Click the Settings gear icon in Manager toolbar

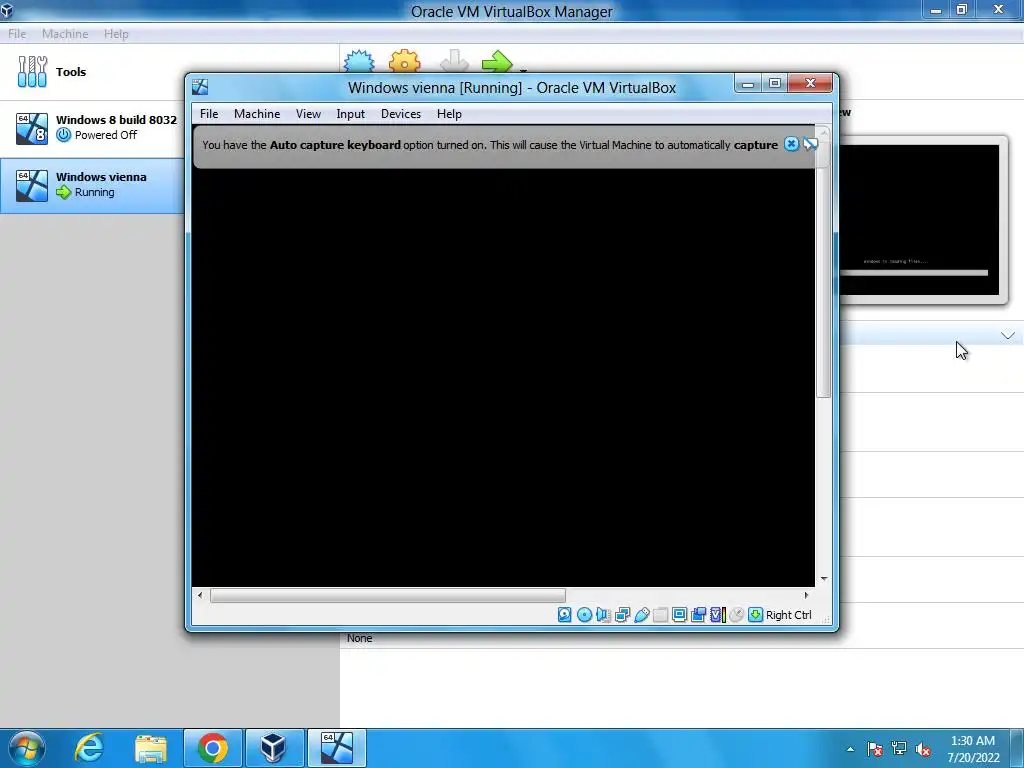click(405, 62)
